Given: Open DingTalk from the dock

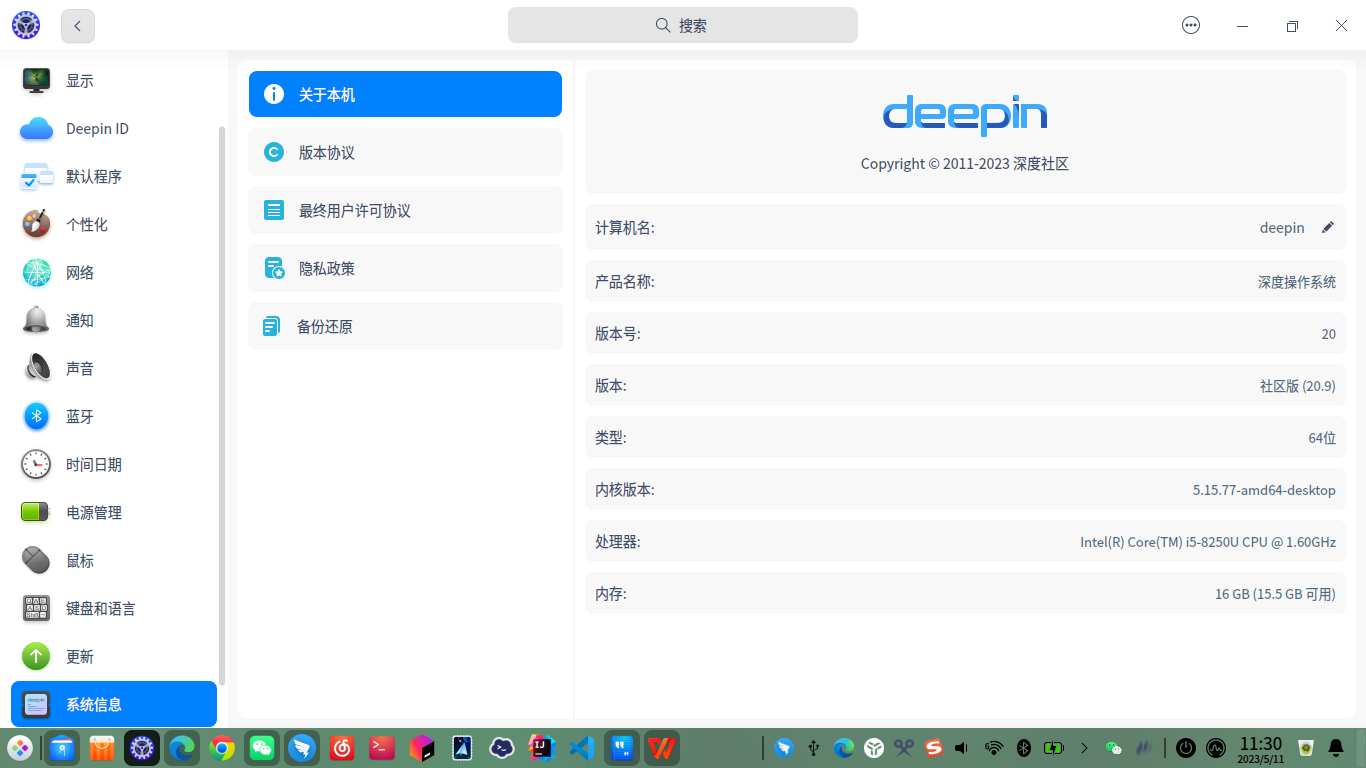Looking at the screenshot, I should (302, 747).
